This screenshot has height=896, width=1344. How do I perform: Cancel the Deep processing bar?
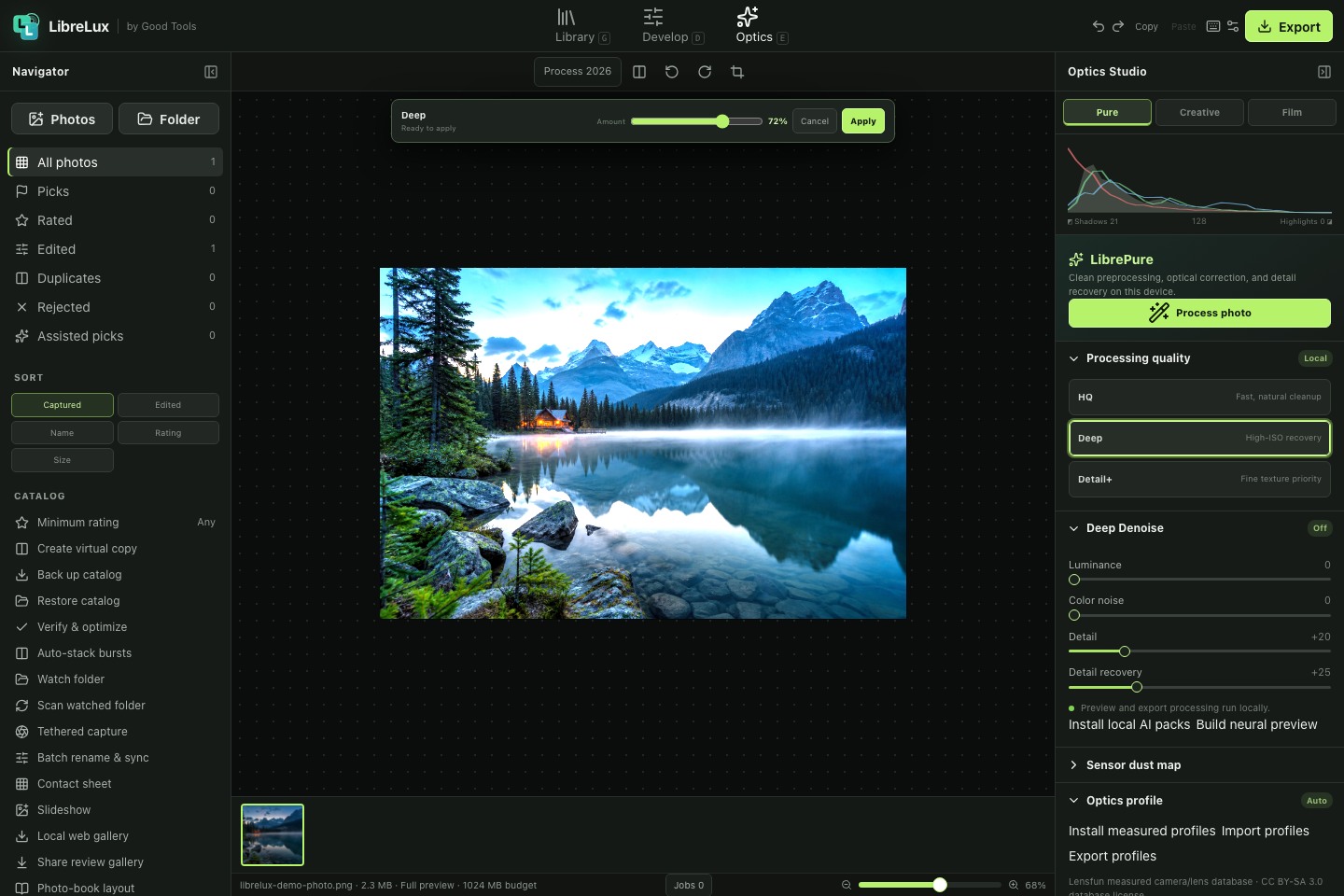pyautogui.click(x=815, y=121)
